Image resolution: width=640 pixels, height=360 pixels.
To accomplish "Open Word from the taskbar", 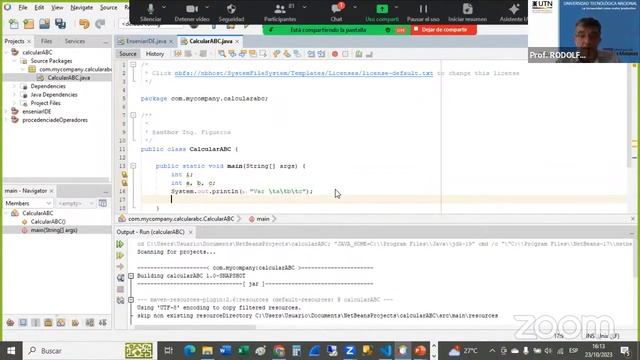I will click(x=225, y=351).
